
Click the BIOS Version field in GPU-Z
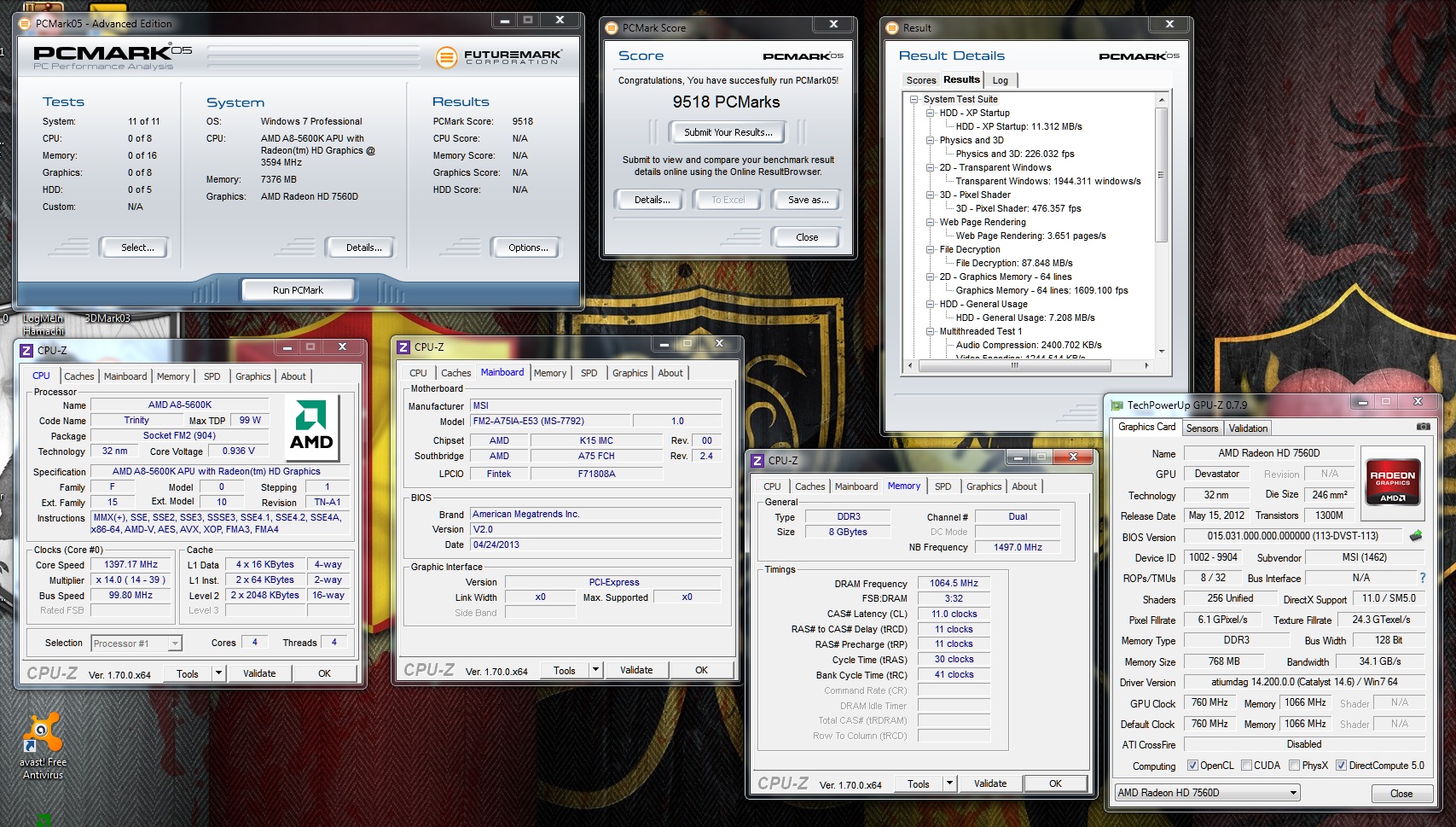[1292, 536]
